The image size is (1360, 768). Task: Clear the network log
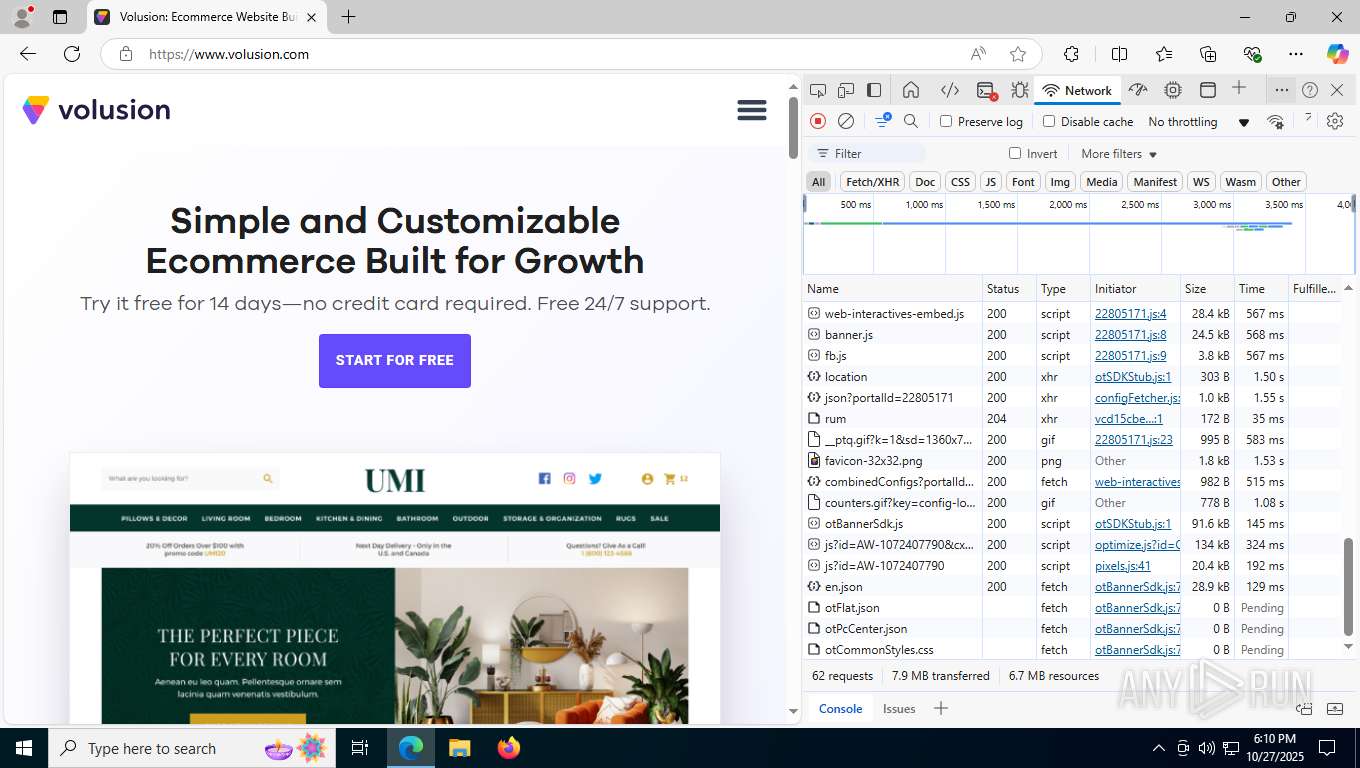tap(846, 121)
